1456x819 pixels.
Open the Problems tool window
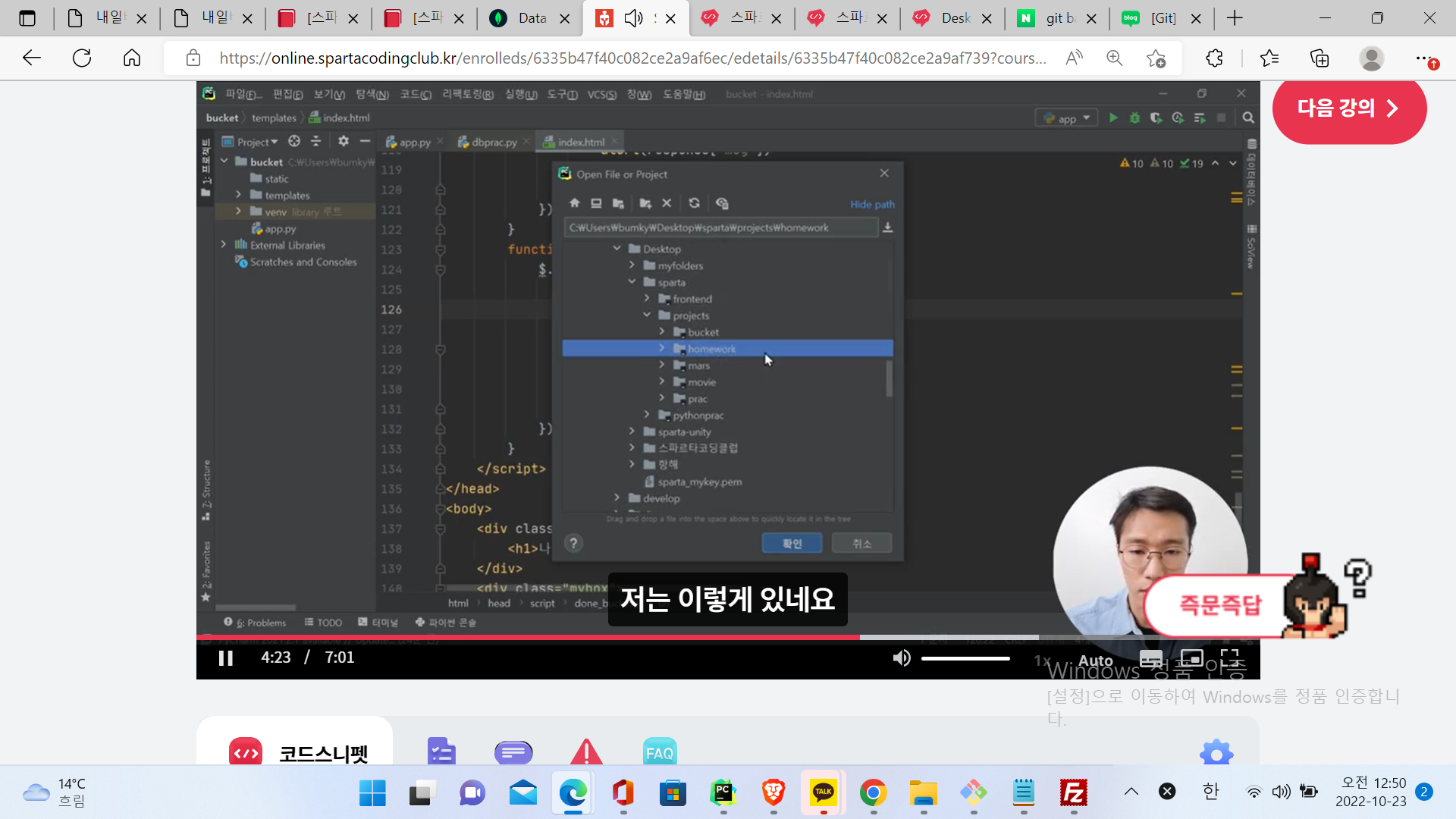click(256, 623)
